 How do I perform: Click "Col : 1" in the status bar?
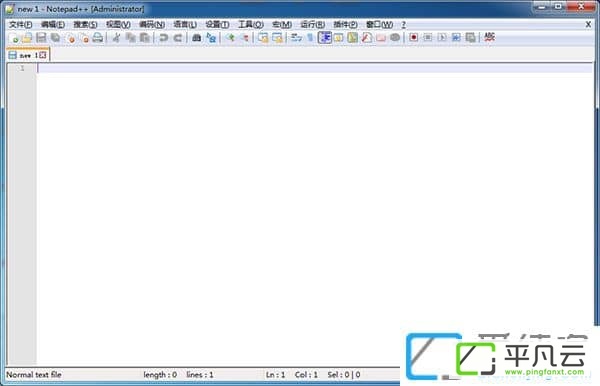tap(306, 375)
